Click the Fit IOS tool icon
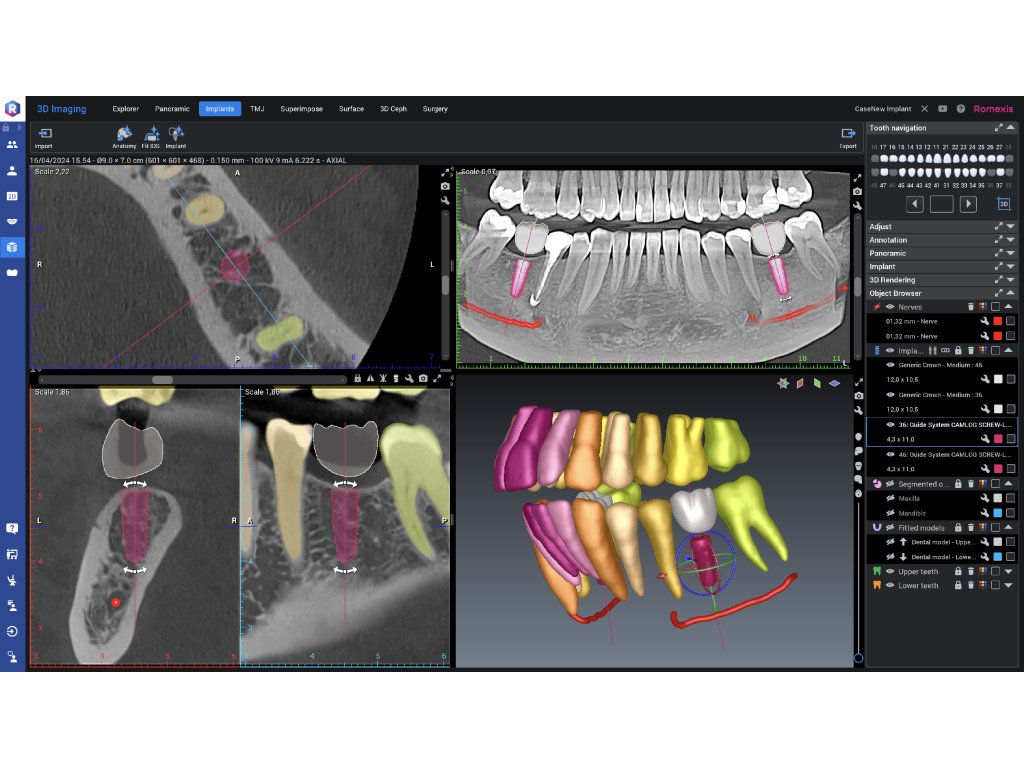Viewport: 1024px width, 768px height. pyautogui.click(x=151, y=133)
